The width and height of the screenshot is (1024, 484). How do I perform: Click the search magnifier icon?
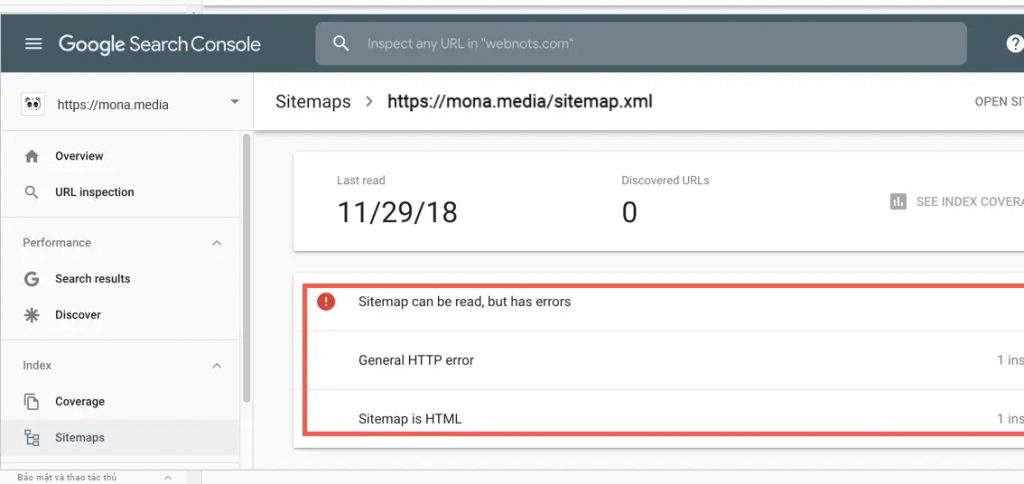tap(341, 44)
